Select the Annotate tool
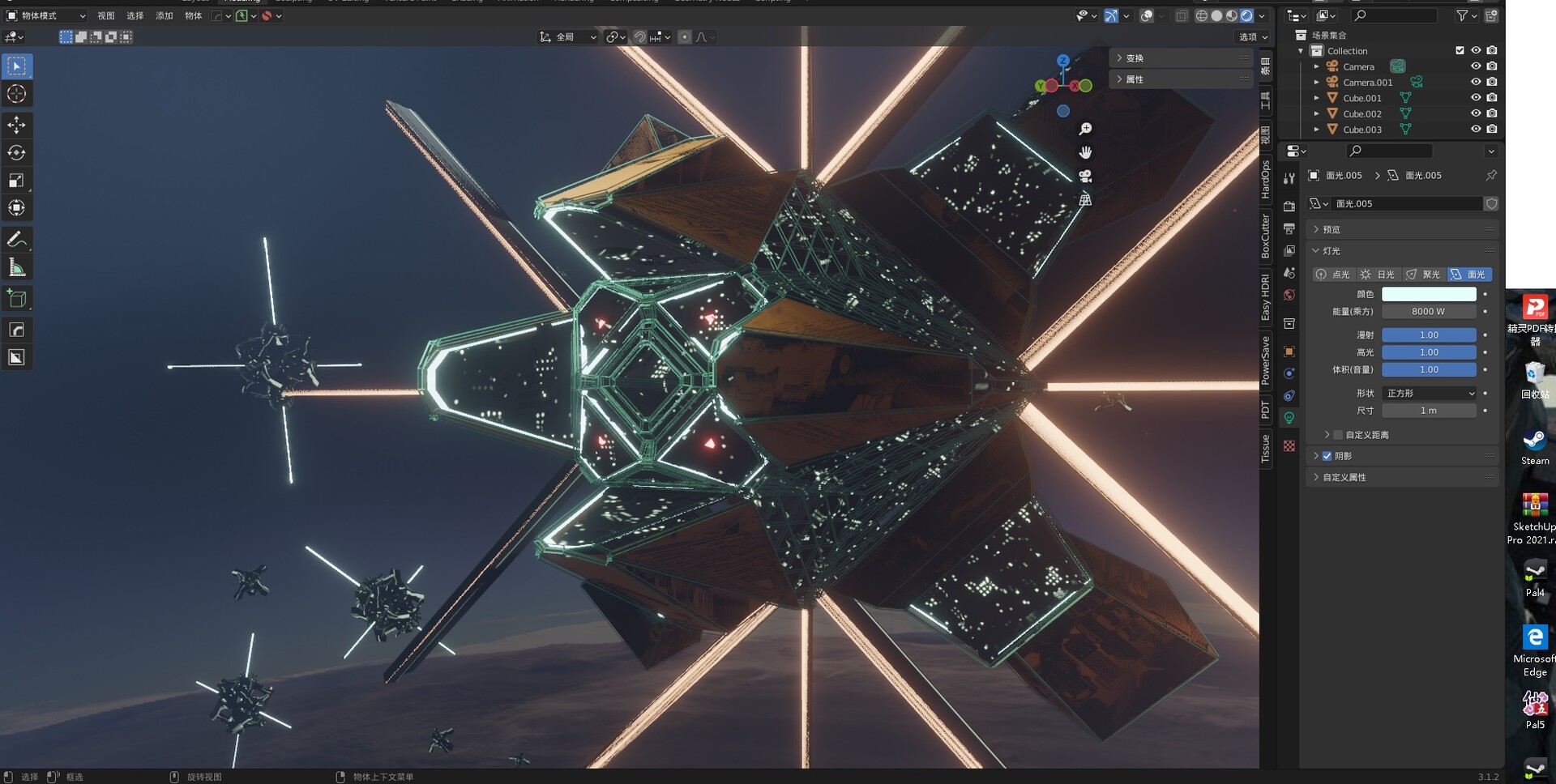1556x784 pixels. click(16, 239)
